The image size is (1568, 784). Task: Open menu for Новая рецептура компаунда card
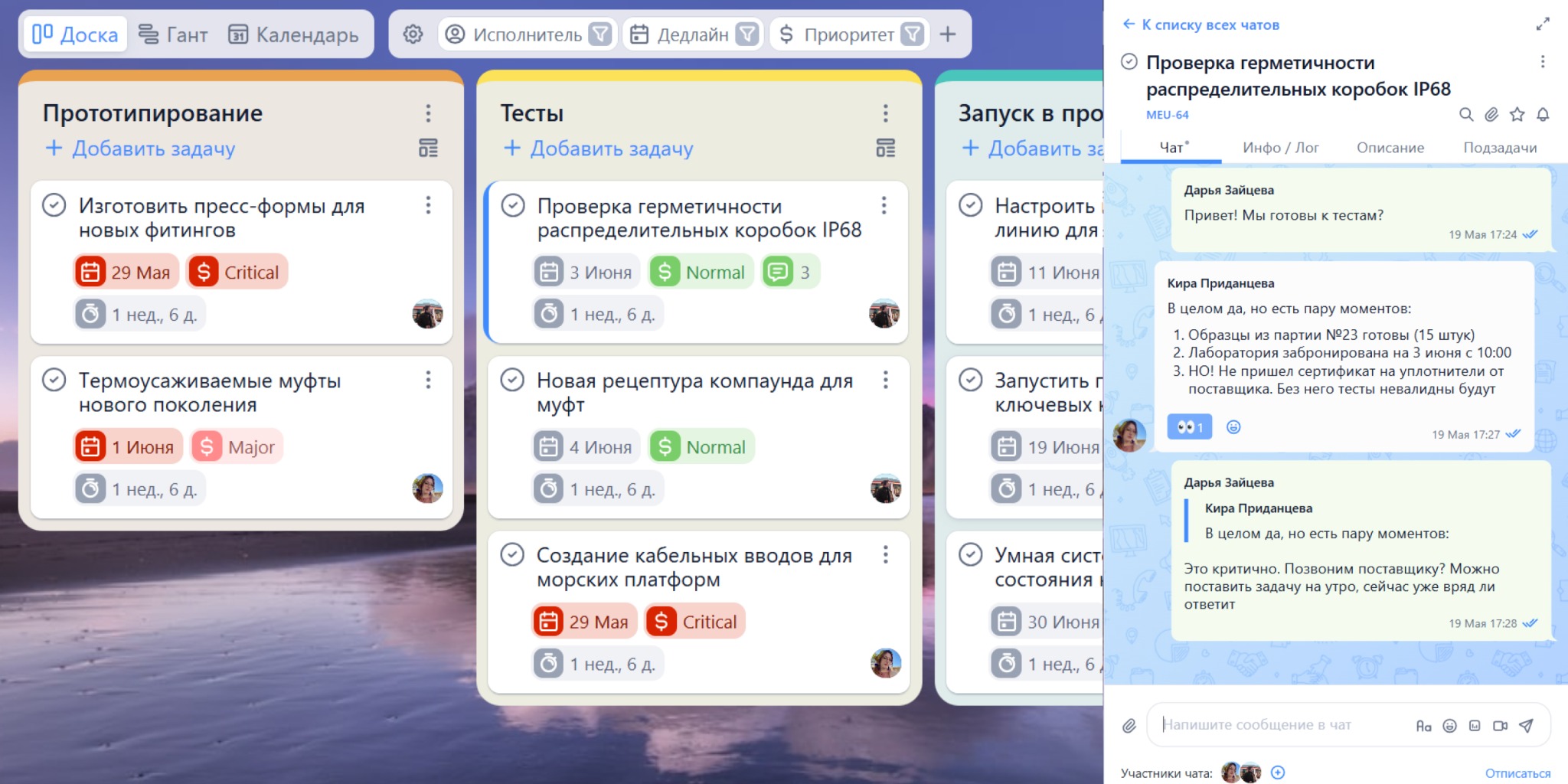click(x=886, y=380)
